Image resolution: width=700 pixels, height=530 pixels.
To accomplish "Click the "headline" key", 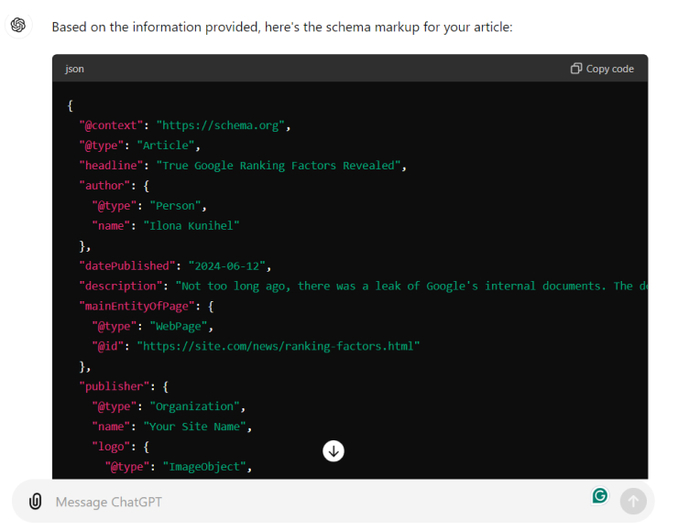I will tap(111, 166).
